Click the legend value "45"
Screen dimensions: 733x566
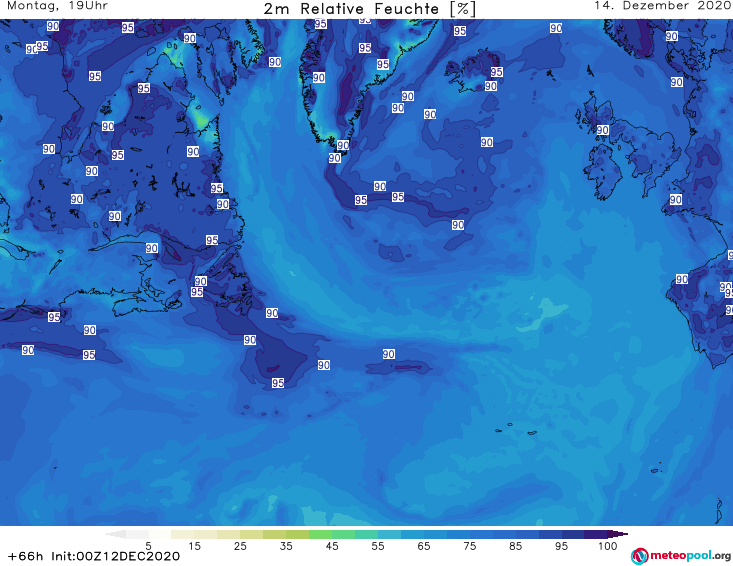point(331,546)
